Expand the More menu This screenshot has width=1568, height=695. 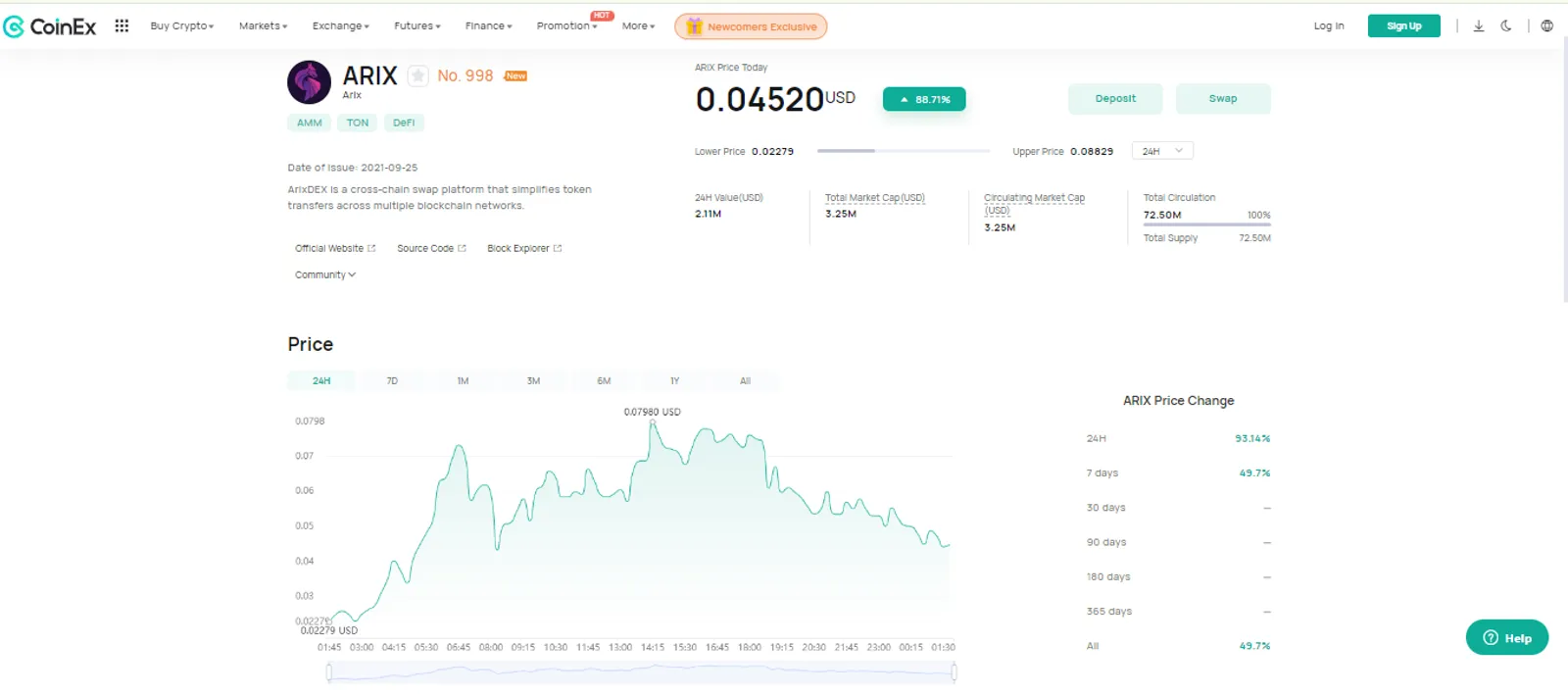pos(639,26)
